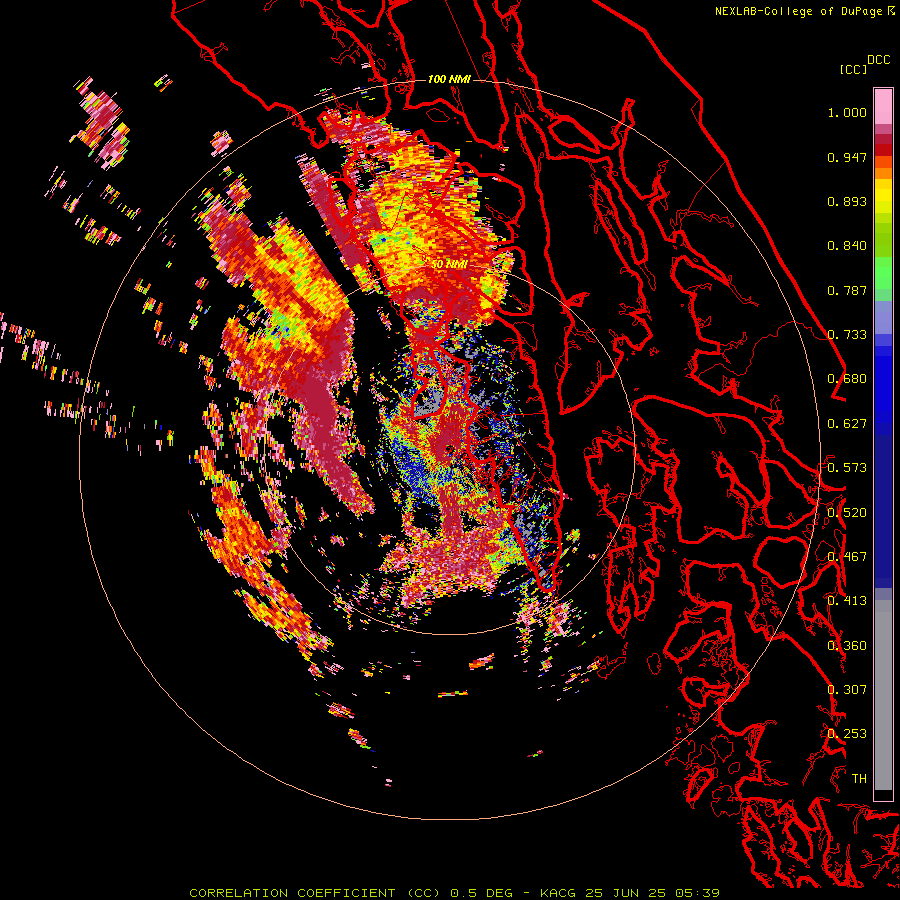
Task: Click the [CC] units label
Action: tap(854, 69)
